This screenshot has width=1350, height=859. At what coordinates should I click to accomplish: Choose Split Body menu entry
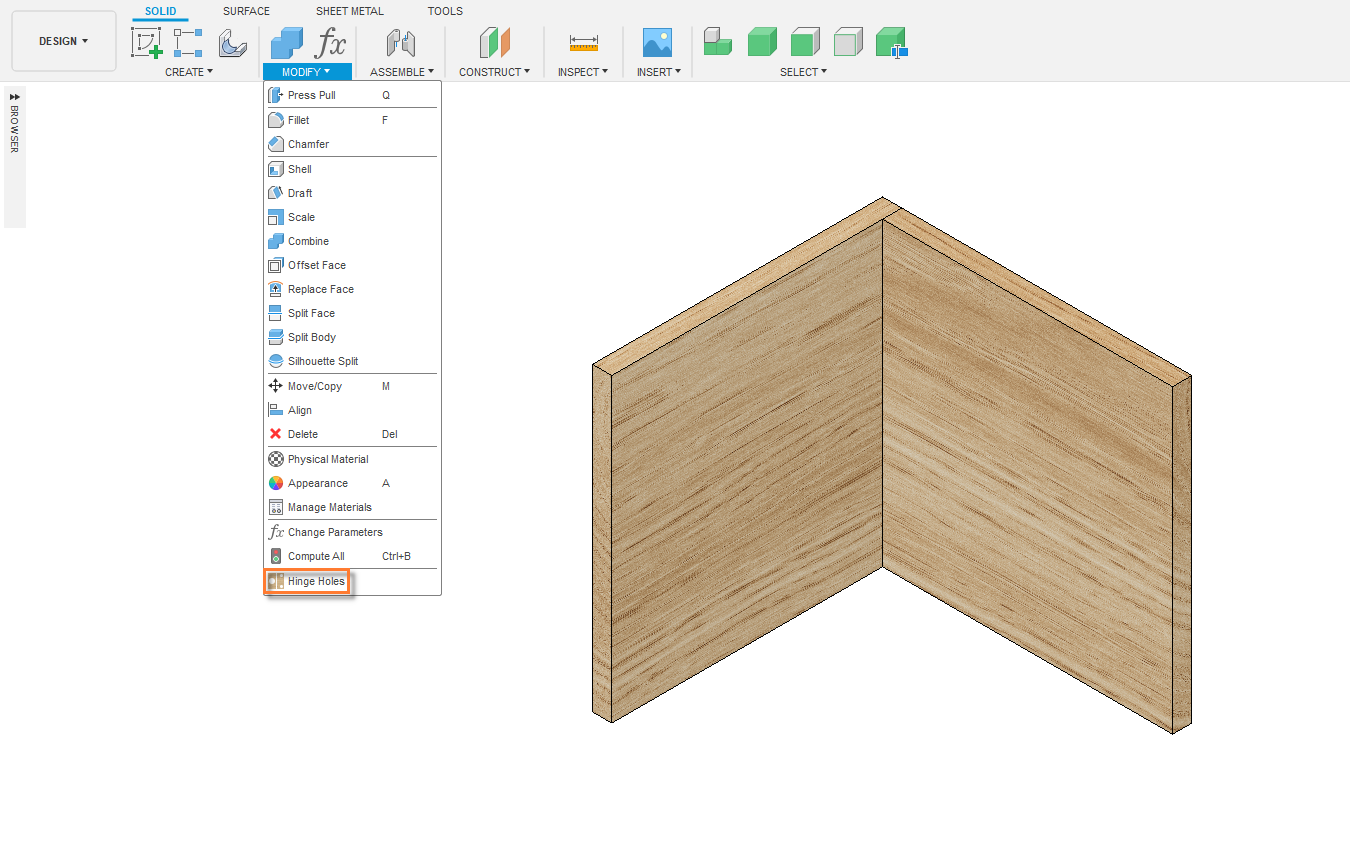[311, 337]
